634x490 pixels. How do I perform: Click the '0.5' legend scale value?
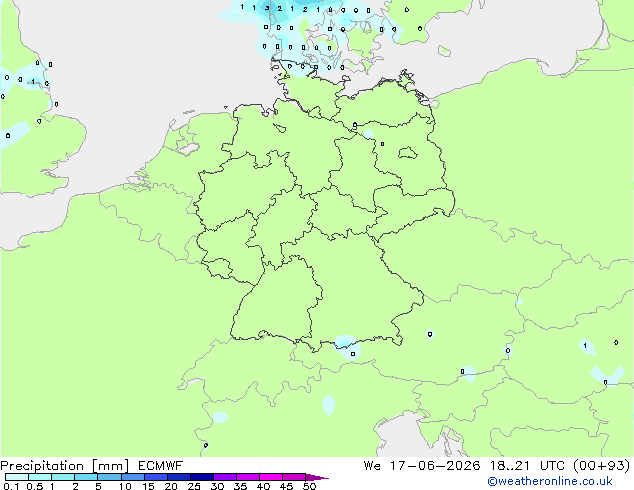[34, 486]
